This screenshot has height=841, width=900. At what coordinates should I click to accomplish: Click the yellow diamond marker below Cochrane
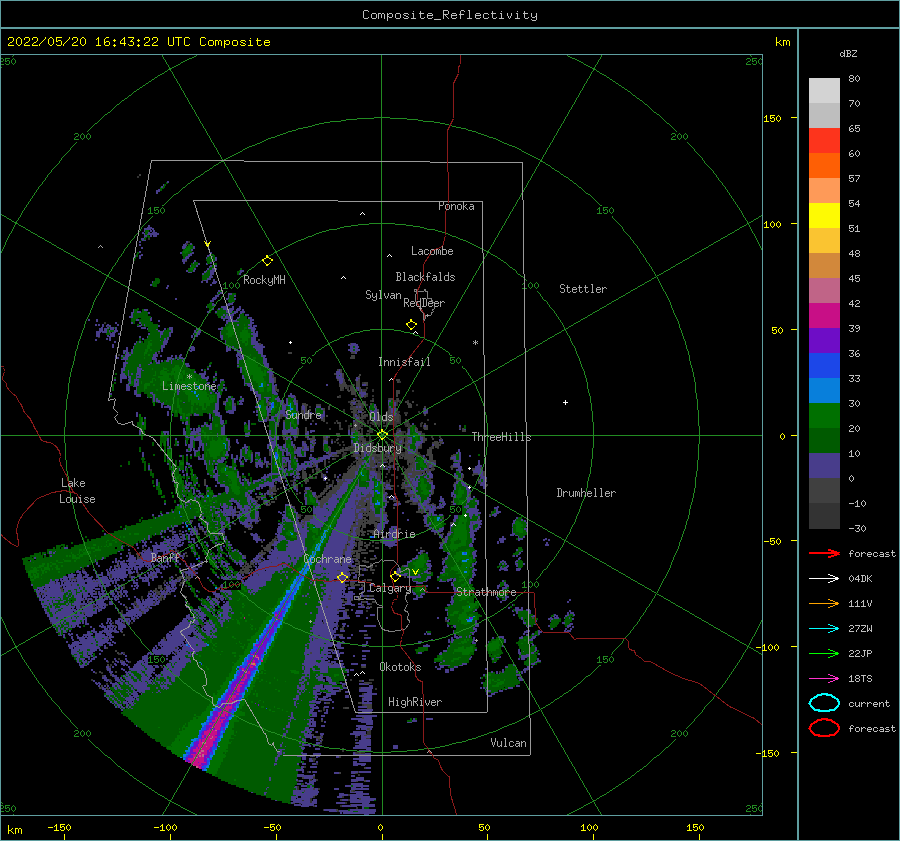pyautogui.click(x=342, y=577)
